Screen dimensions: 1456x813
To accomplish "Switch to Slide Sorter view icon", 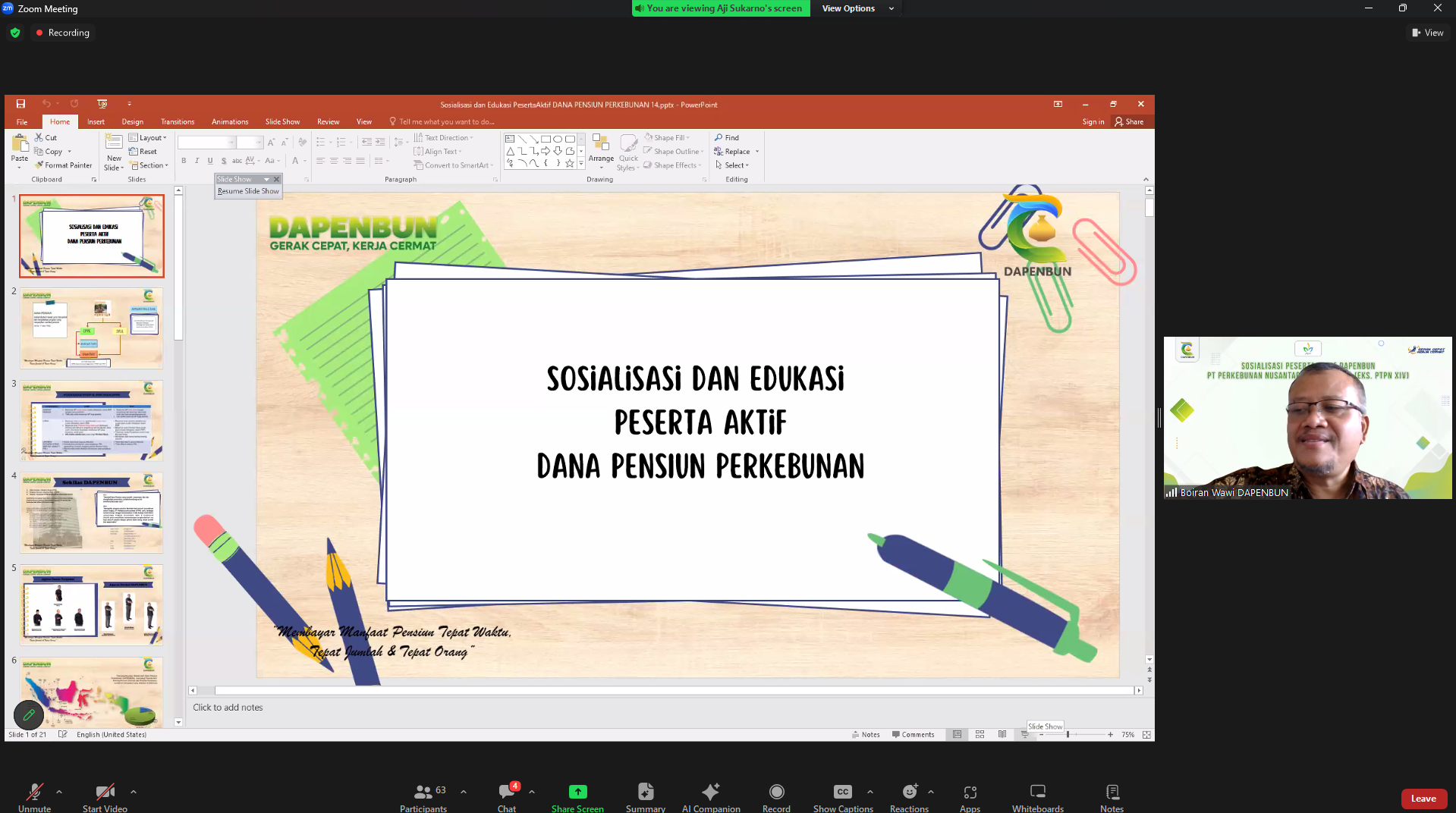I will click(980, 734).
